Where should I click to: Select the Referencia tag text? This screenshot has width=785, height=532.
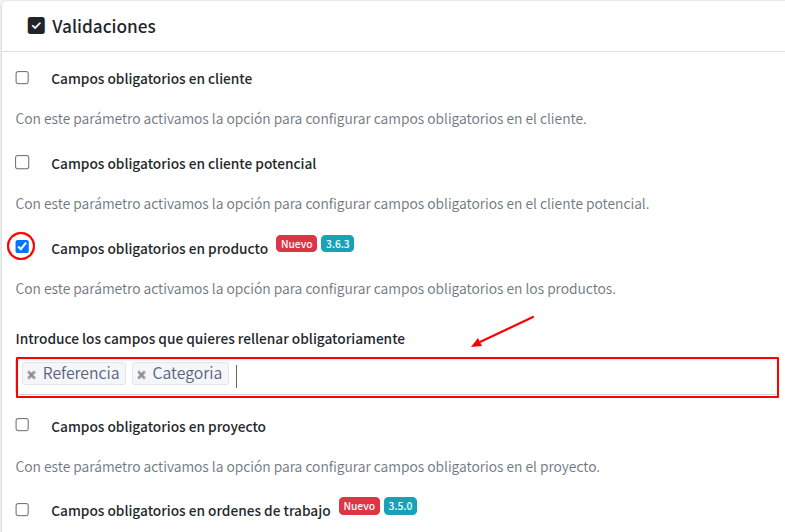click(x=81, y=374)
